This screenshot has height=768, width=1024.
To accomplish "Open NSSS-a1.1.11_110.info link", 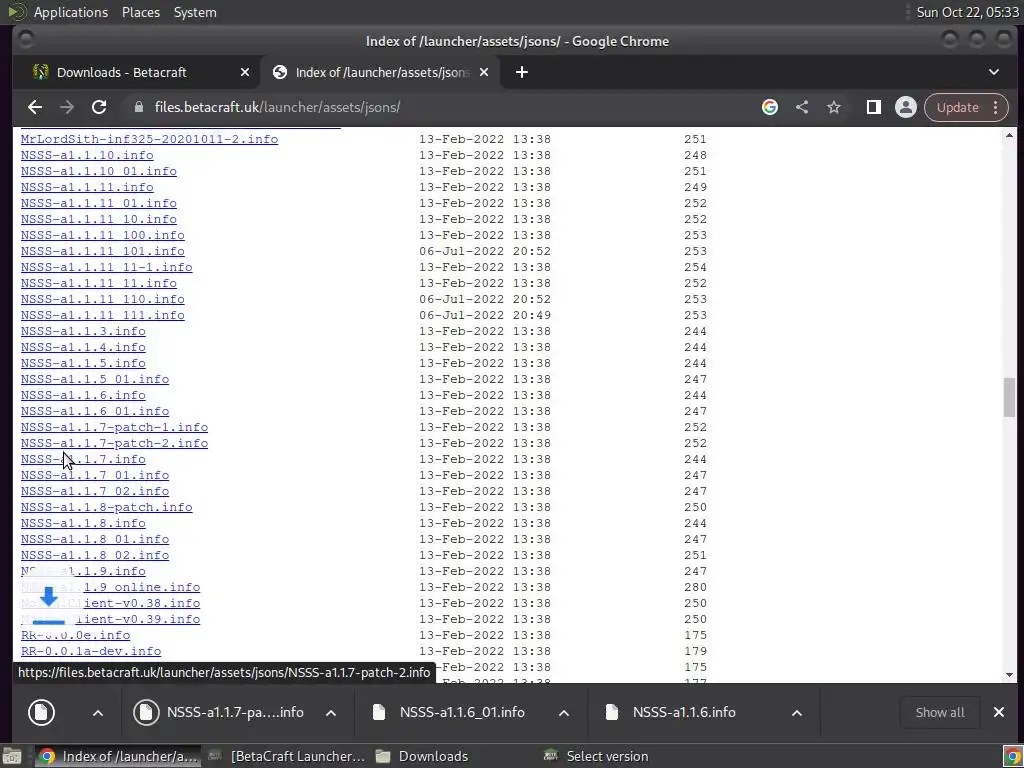I will click(x=103, y=299).
